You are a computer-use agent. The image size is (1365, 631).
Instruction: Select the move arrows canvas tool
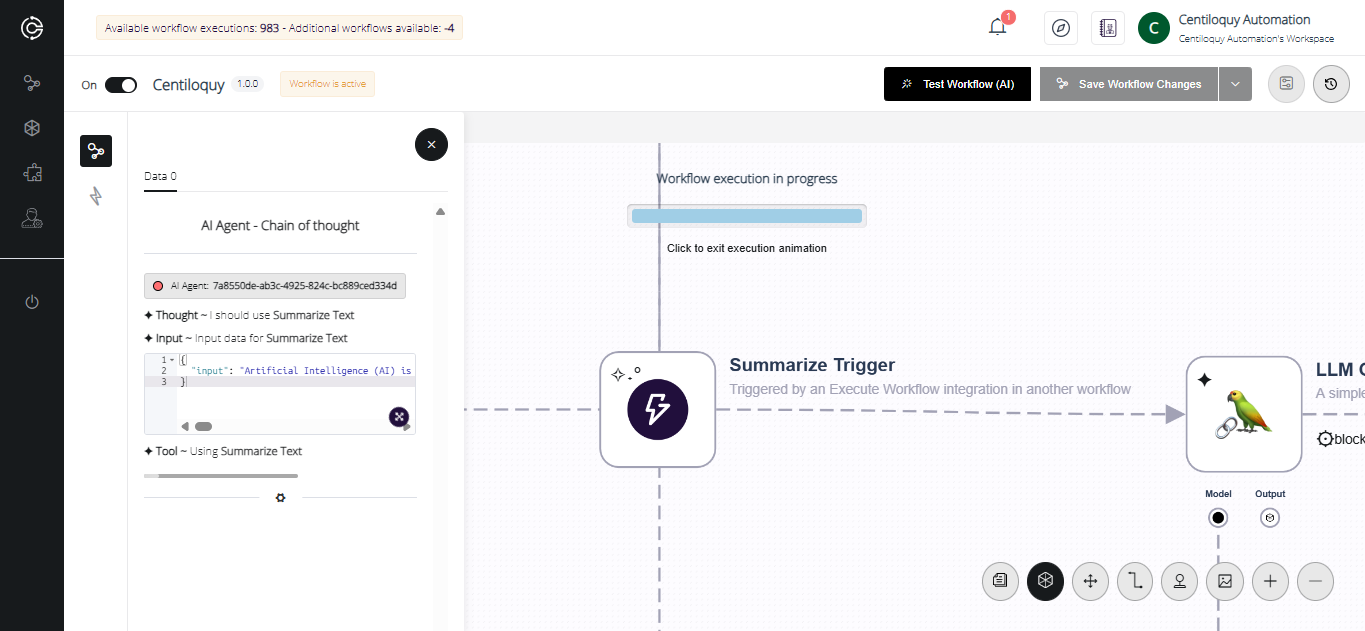click(x=1090, y=581)
